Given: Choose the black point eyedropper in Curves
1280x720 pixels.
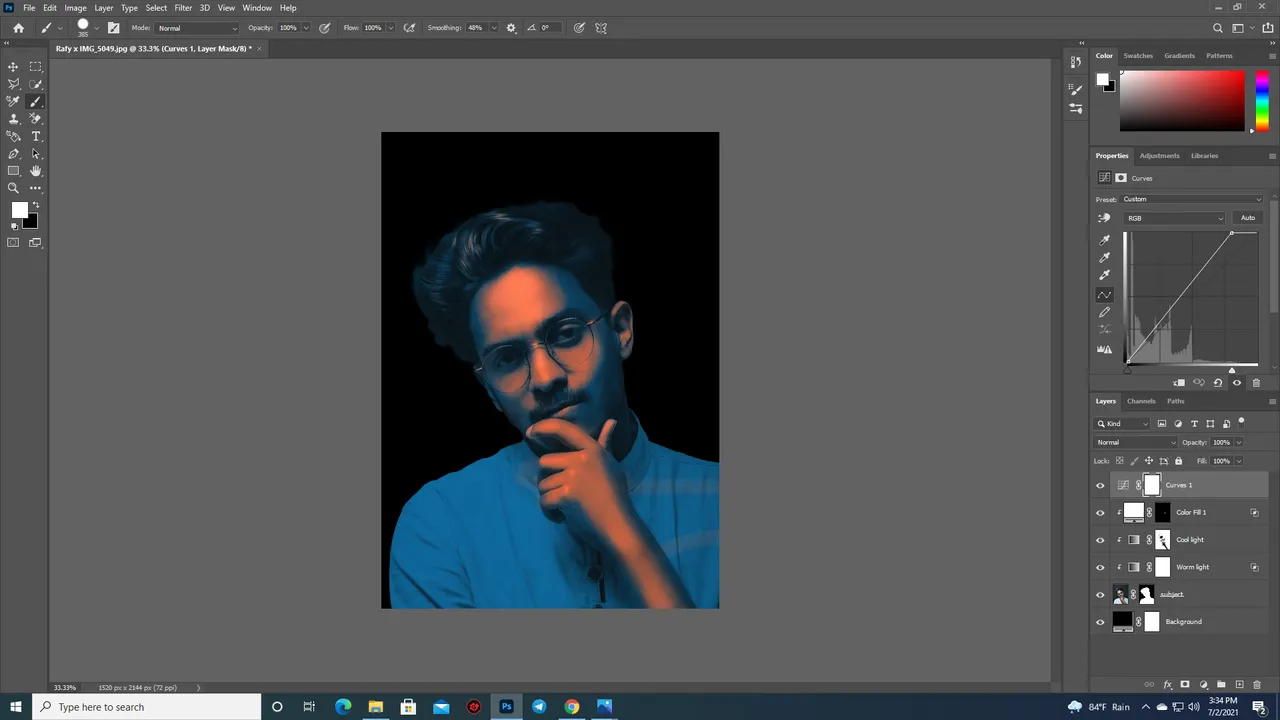Looking at the screenshot, I should [1104, 240].
